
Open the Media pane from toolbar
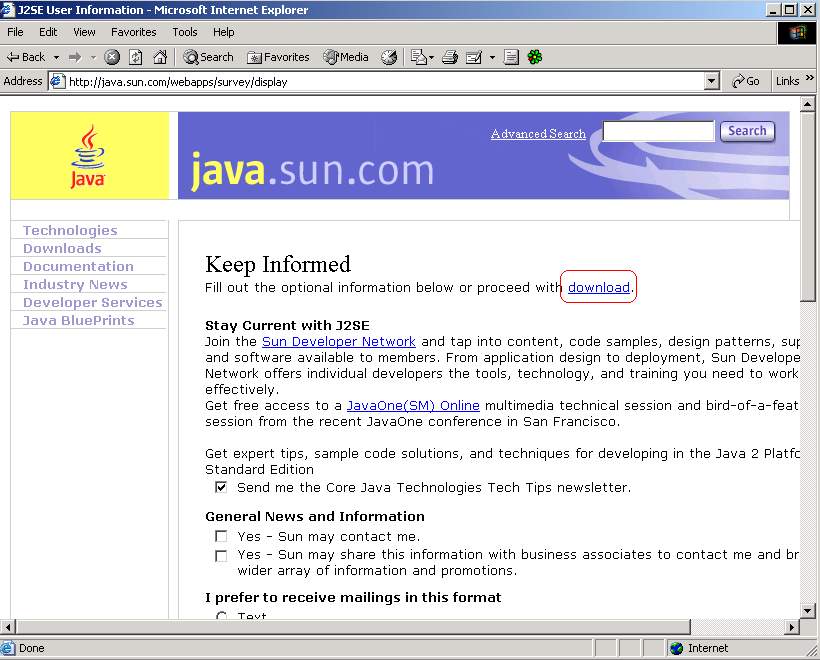[x=346, y=57]
